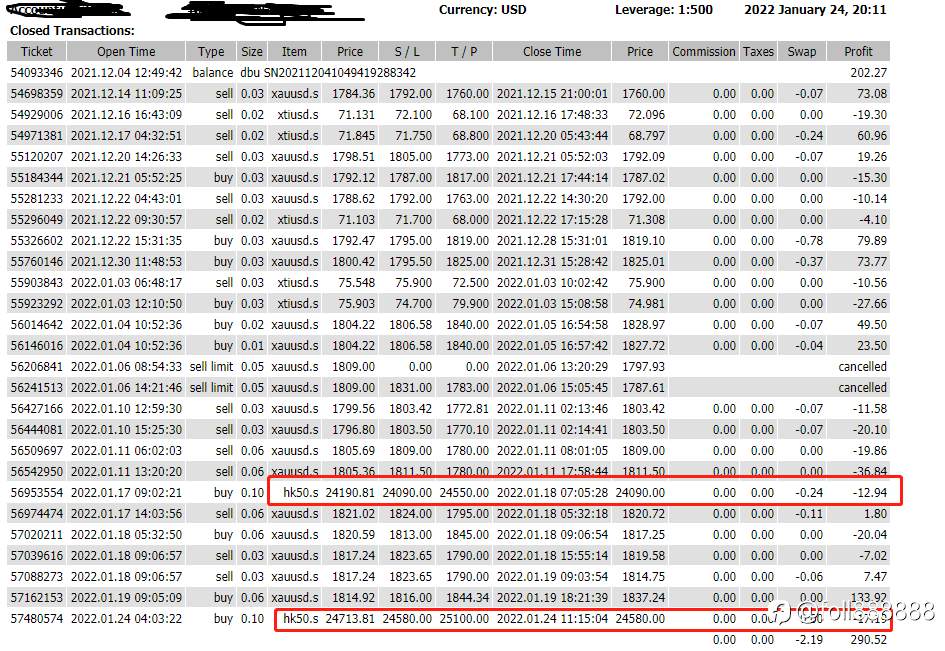Click profit value 60.96
Image resolution: width=945 pixels, height=651 pixels.
coord(871,136)
